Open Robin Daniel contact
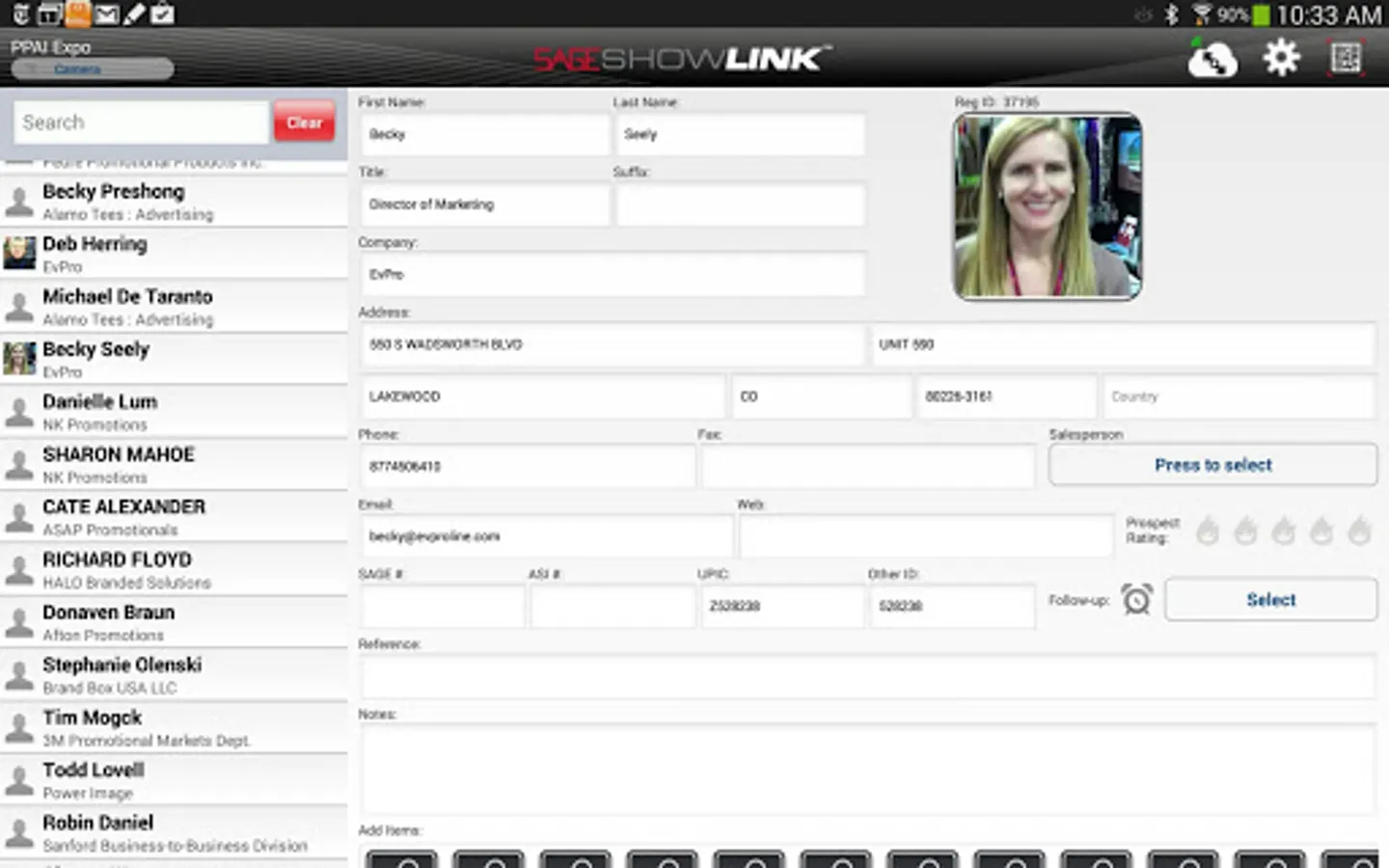The height and width of the screenshot is (868, 1389). pos(174,832)
